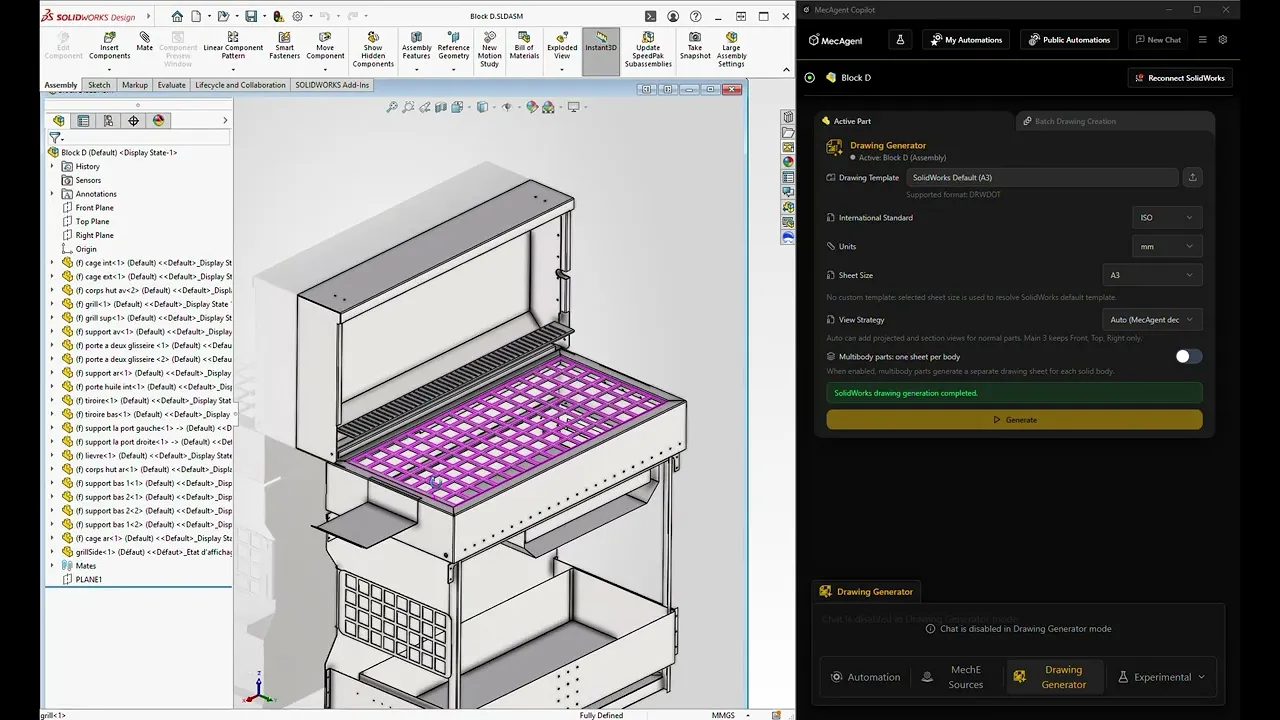This screenshot has height=720, width=1280.
Task: Toggle multibody one sheet per body switch
Action: tap(1188, 356)
